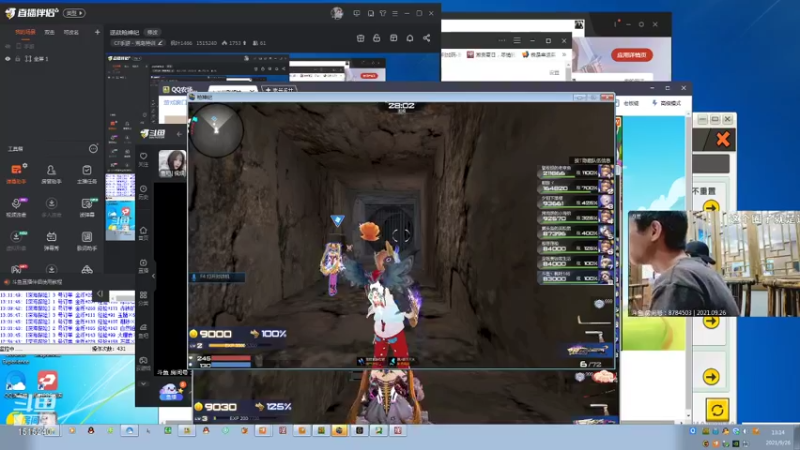800x450 pixels.
Task: Expand the Douyu sidebar with the down chevron
Action: (x=143, y=384)
